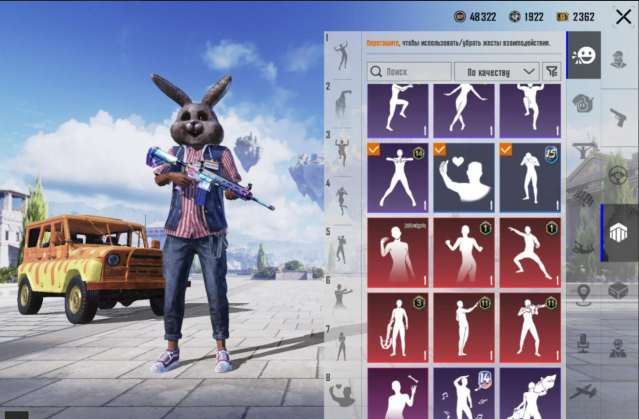The width and height of the screenshot is (639, 419).
Task: Open the По качеству sorting dropdown
Action: (x=497, y=72)
